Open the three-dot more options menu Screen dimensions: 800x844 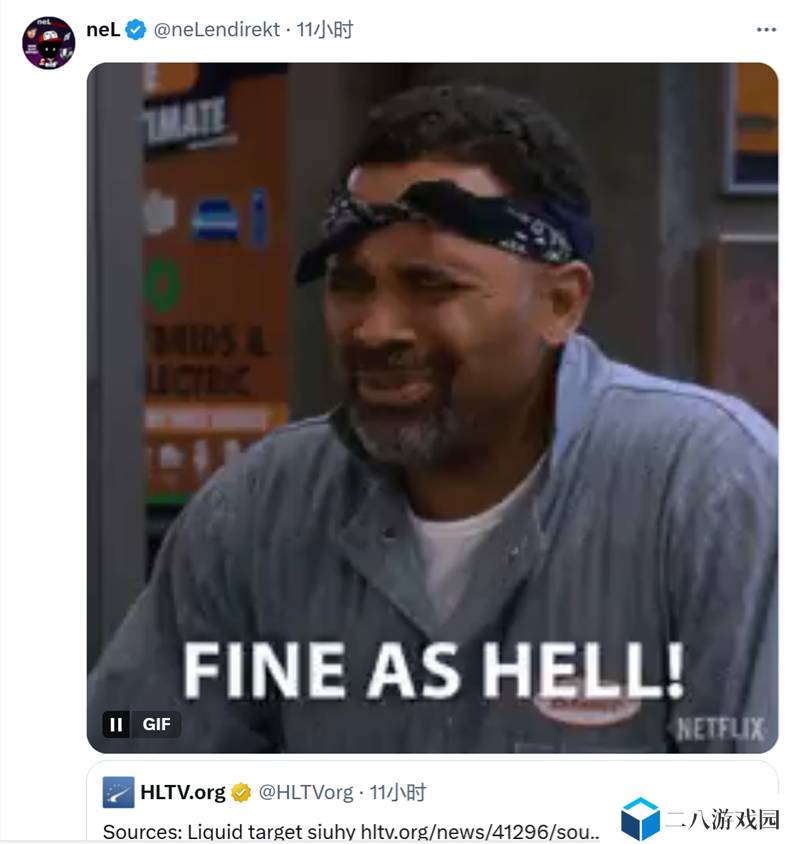[766, 30]
